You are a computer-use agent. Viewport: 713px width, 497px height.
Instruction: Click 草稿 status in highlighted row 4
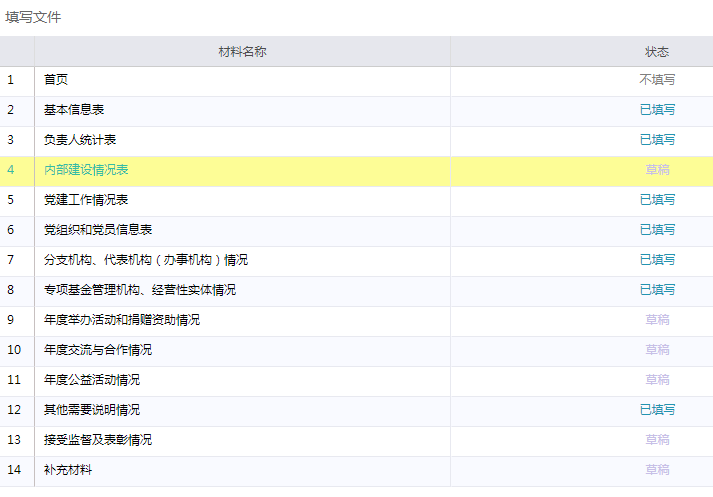click(657, 170)
